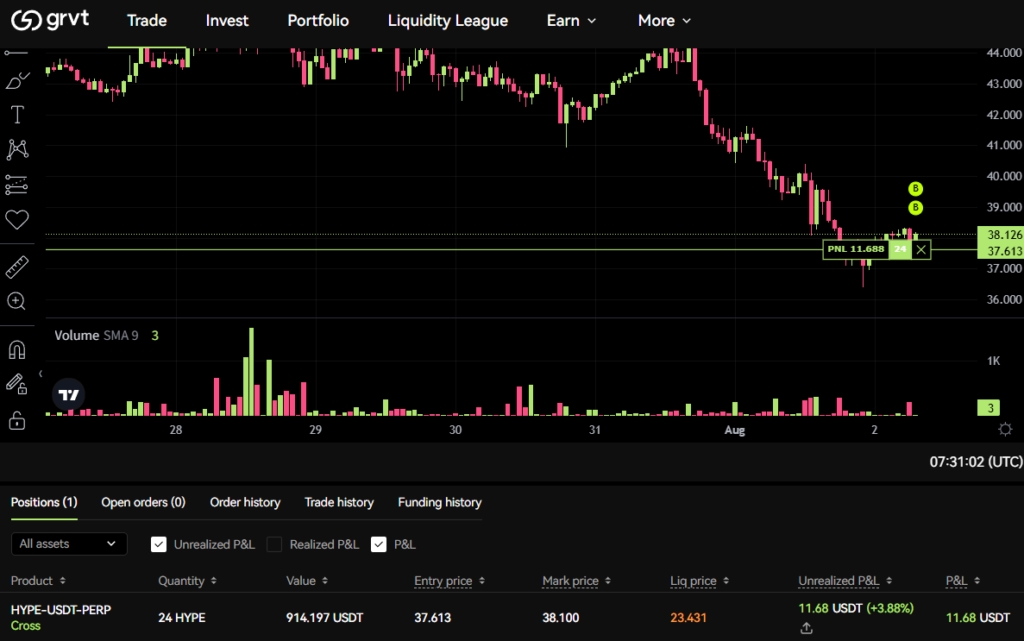Open the Funding history tab
This screenshot has height=641, width=1024.
point(440,503)
